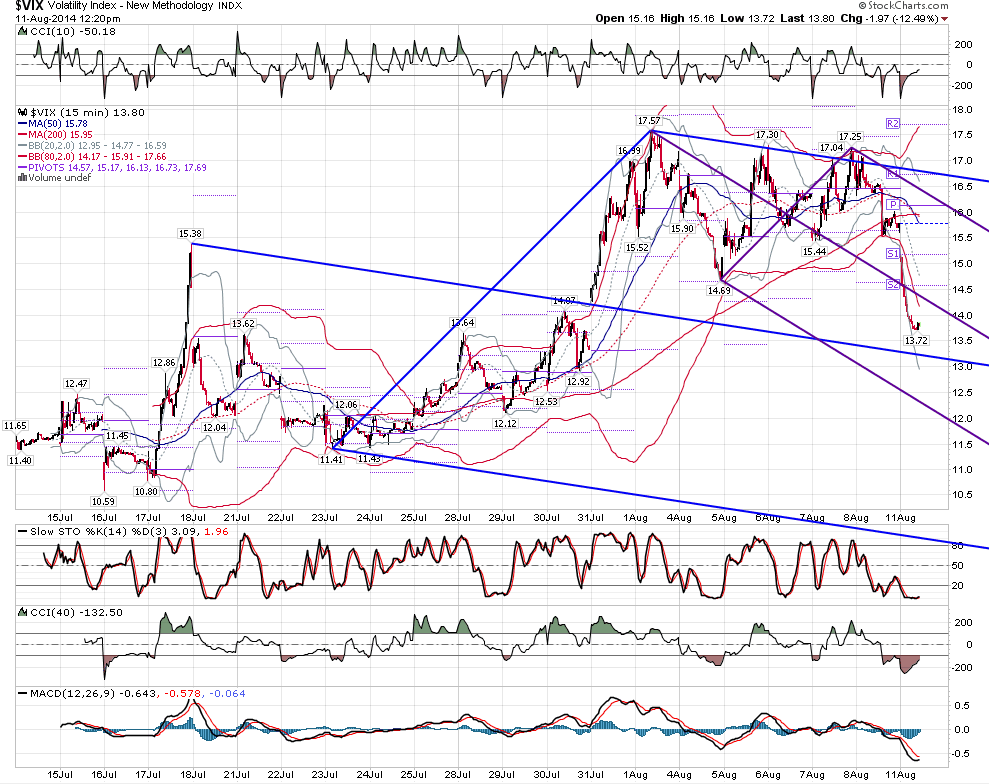Click the "Chg -1.97 (-12.49%)" readout
This screenshot has height=784, width=989.
[889, 18]
